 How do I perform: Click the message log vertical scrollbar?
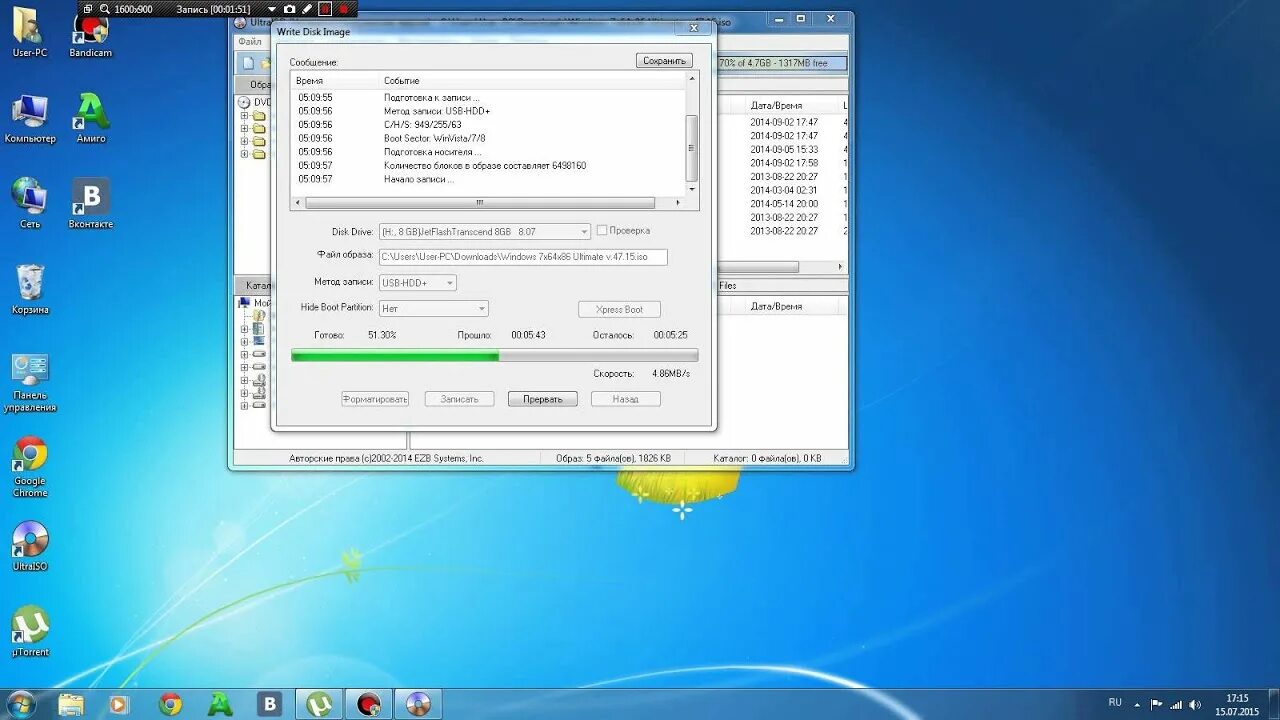[x=691, y=146]
